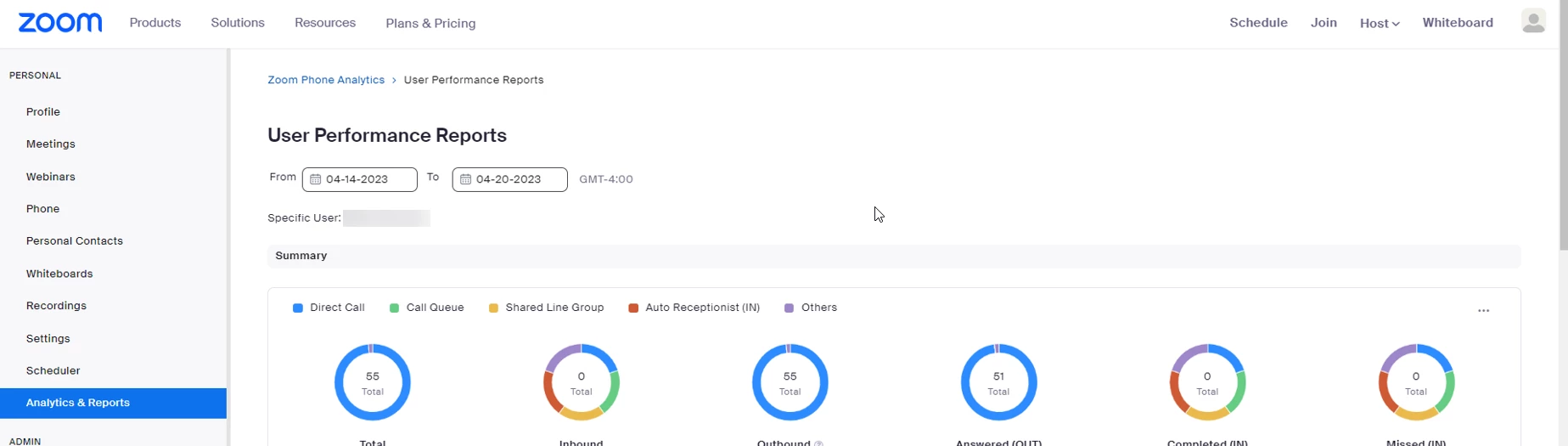Open the Solutions menu
The width and height of the screenshot is (1568, 446).
(x=238, y=23)
